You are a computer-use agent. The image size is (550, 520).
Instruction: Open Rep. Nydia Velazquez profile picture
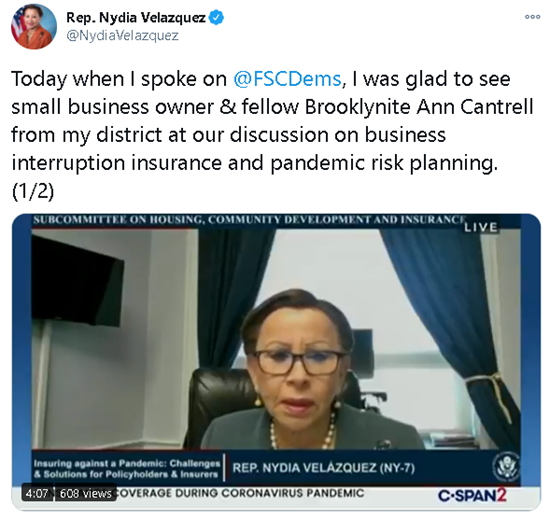34,27
